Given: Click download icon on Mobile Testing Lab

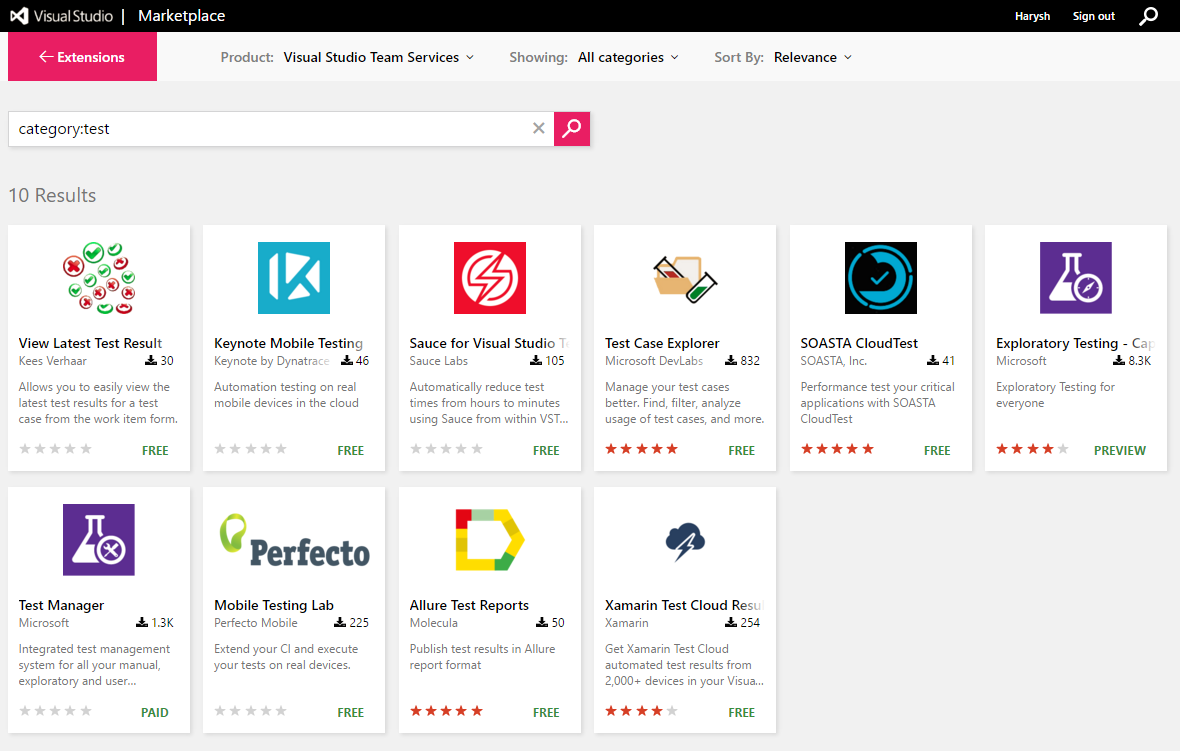Looking at the screenshot, I should [340, 622].
